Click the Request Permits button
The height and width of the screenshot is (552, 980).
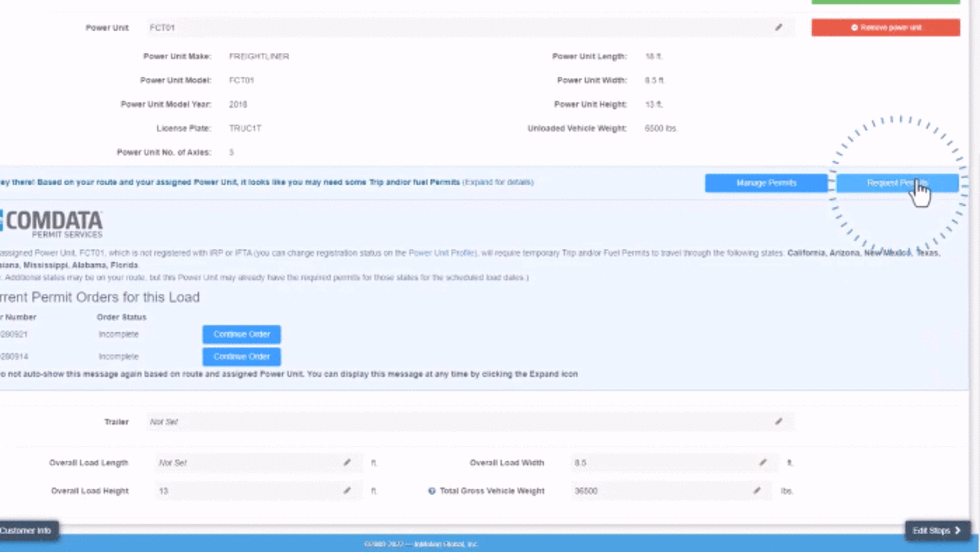[897, 183]
